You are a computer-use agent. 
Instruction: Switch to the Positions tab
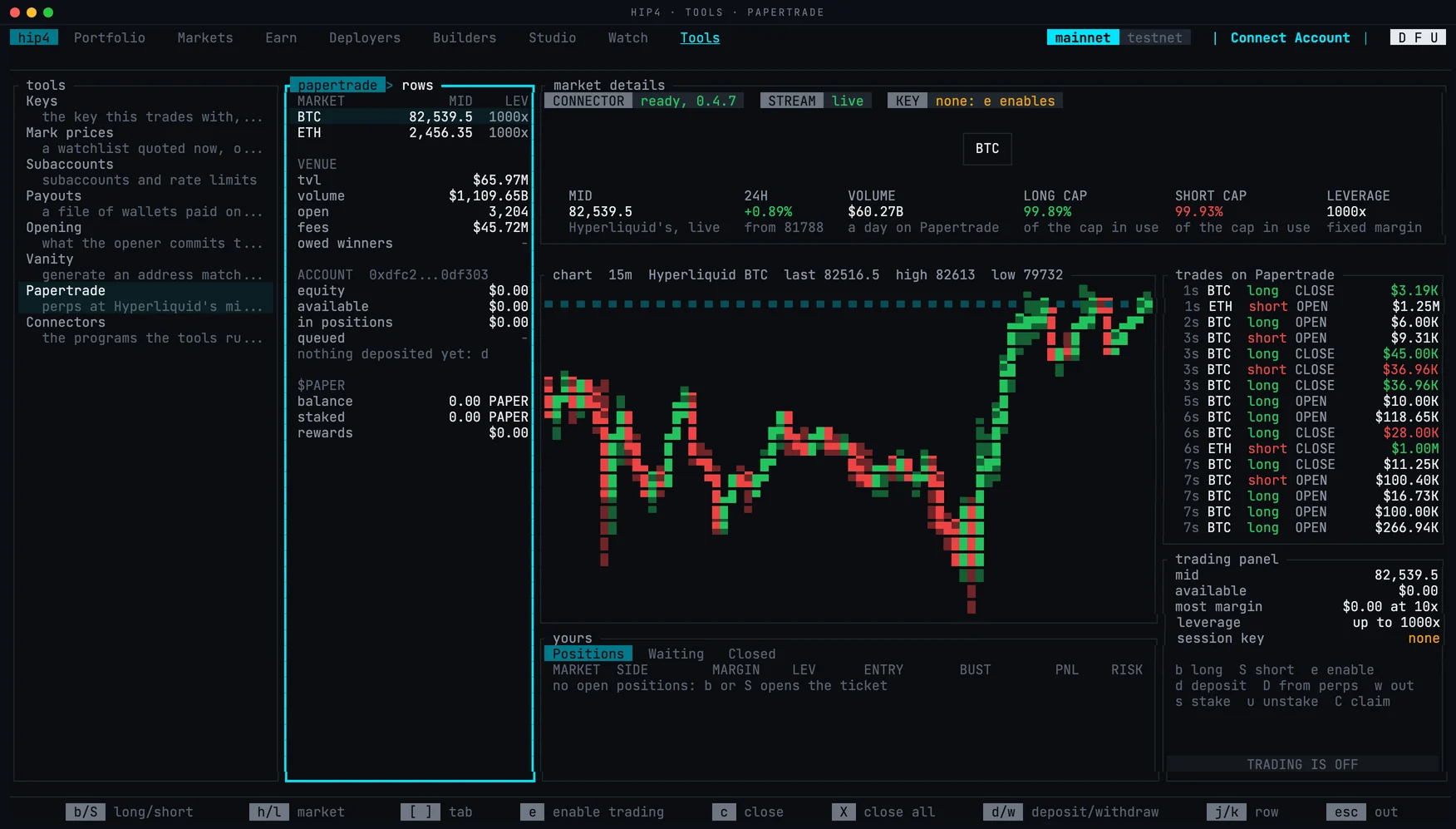pyautogui.click(x=588, y=654)
